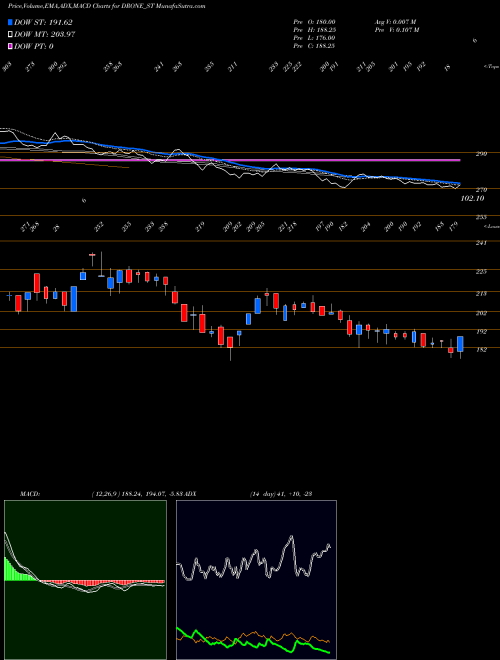This screenshot has width=500, height=660.
Task: Click the horizontal magenta DOW PT line
Action: tap(230, 160)
